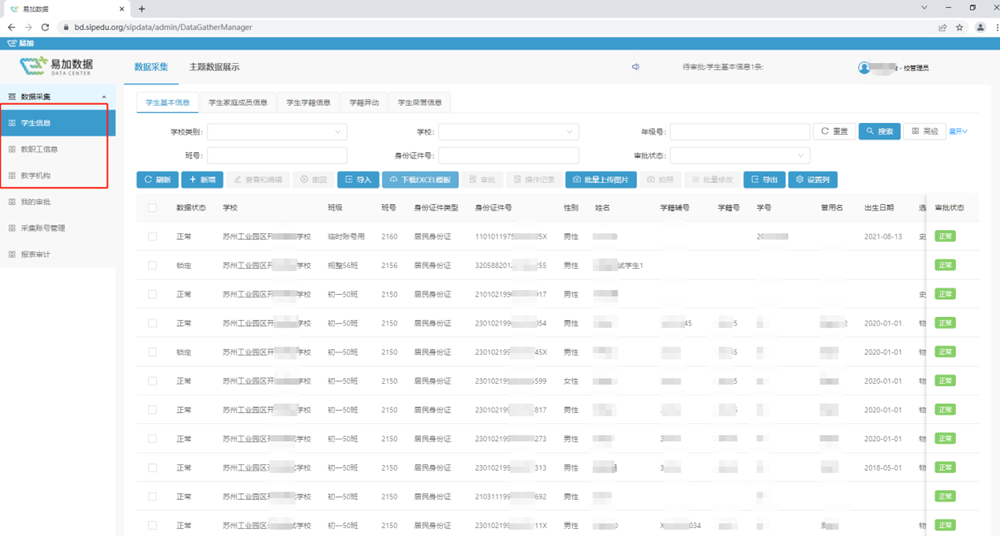This screenshot has width=1000, height=536.
Task: Bookmark this page with star icon
Action: [959, 27]
